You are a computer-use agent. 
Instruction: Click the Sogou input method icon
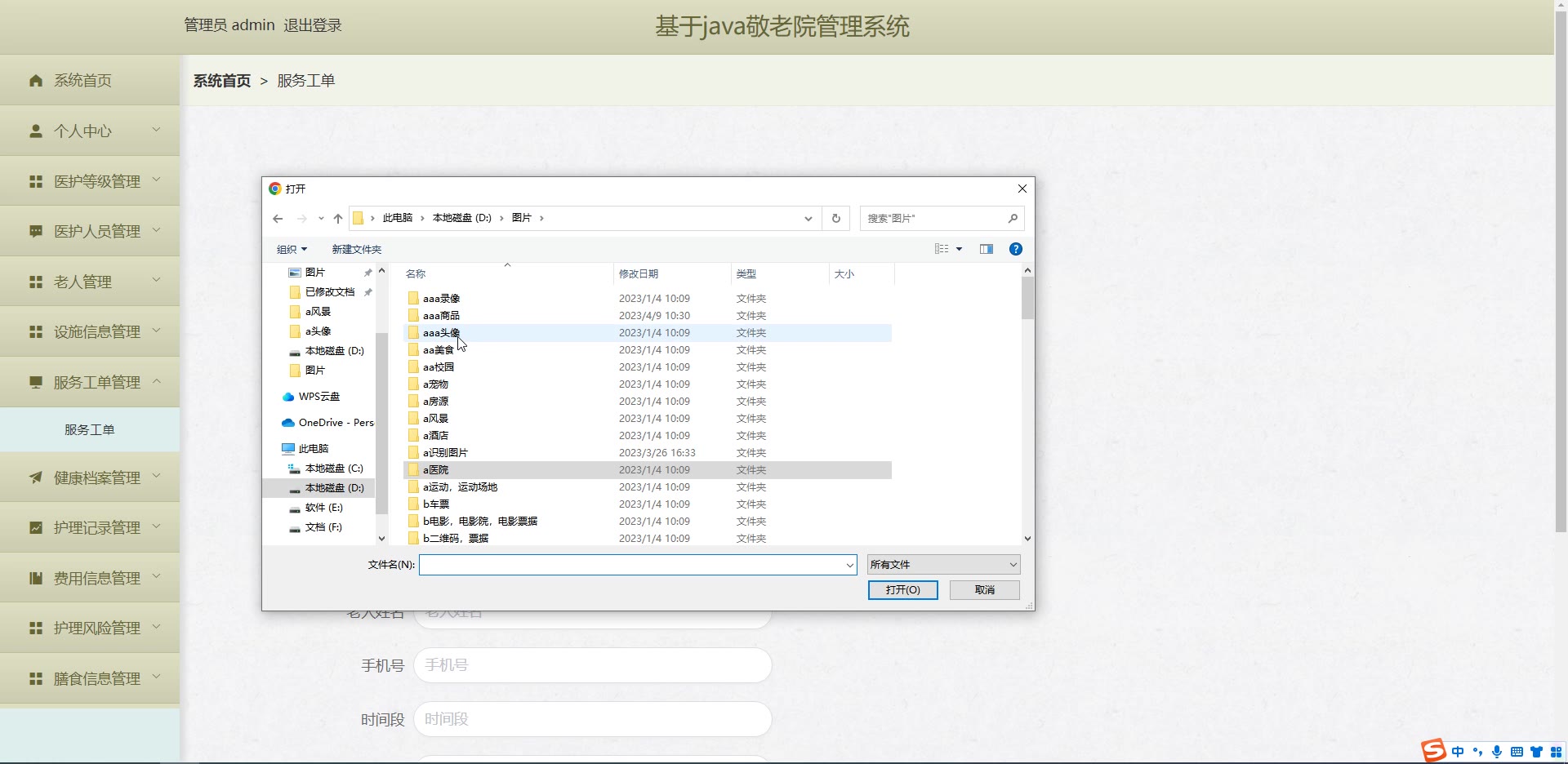pyautogui.click(x=1433, y=751)
